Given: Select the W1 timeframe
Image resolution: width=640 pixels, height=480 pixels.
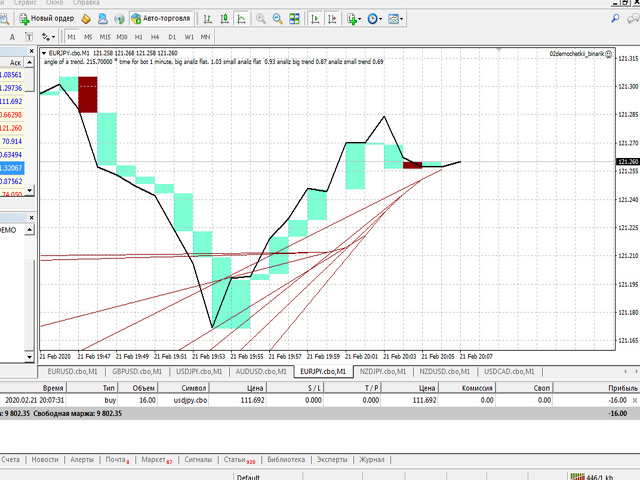Looking at the screenshot, I should [x=189, y=37].
